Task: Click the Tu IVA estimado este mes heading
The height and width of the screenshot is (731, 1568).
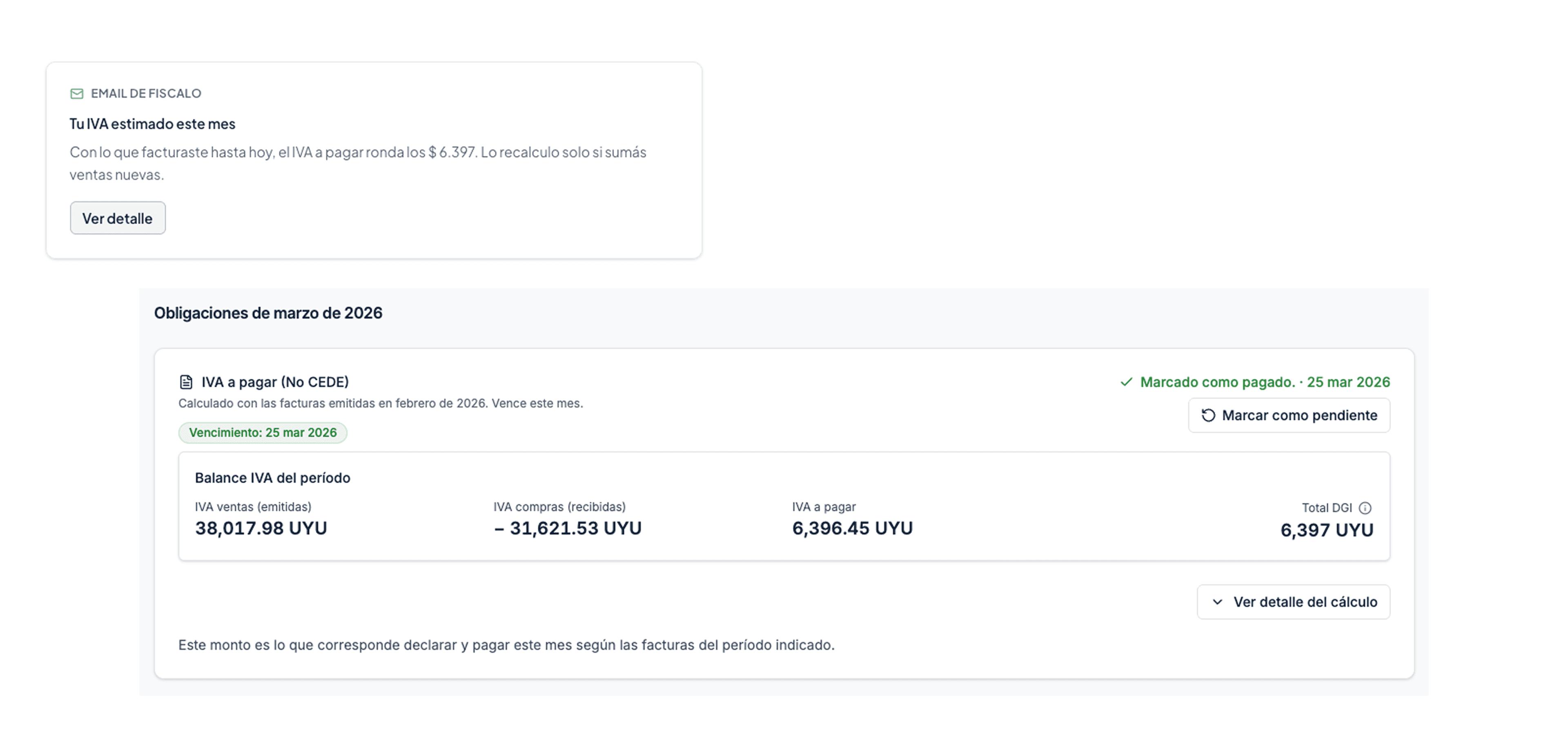Action: click(x=152, y=124)
